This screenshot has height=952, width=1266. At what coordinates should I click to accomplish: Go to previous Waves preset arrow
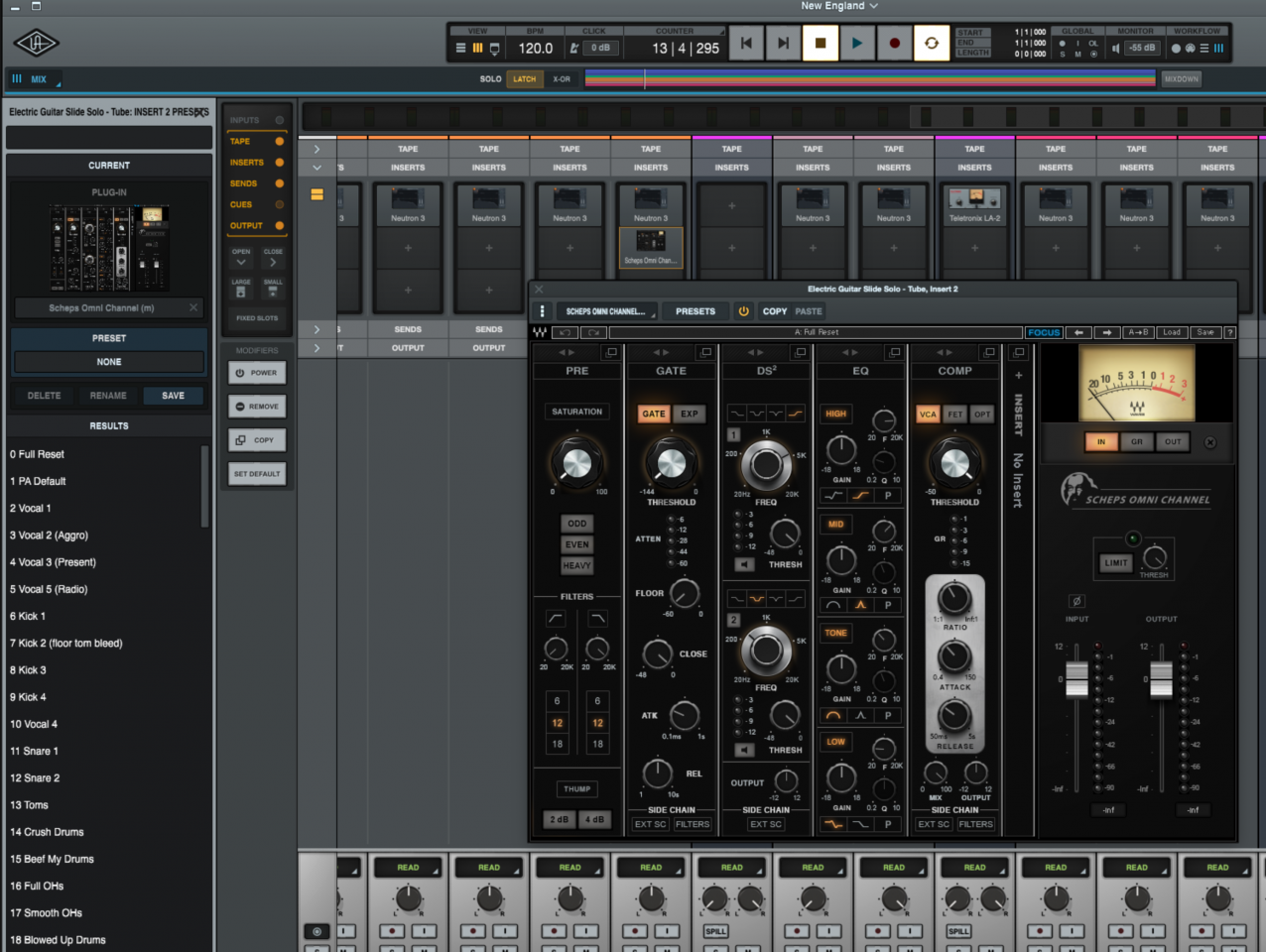pos(1078,332)
